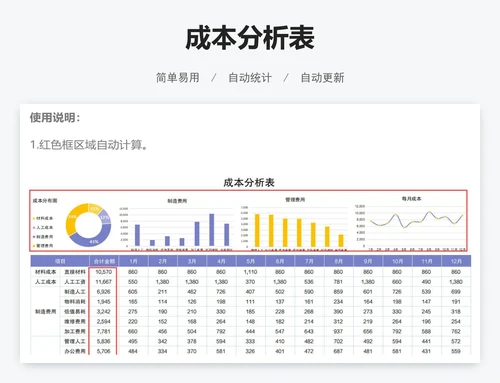500x383 pixels.
Task: Click the 管理费用 legend entry
Action: click(43, 246)
